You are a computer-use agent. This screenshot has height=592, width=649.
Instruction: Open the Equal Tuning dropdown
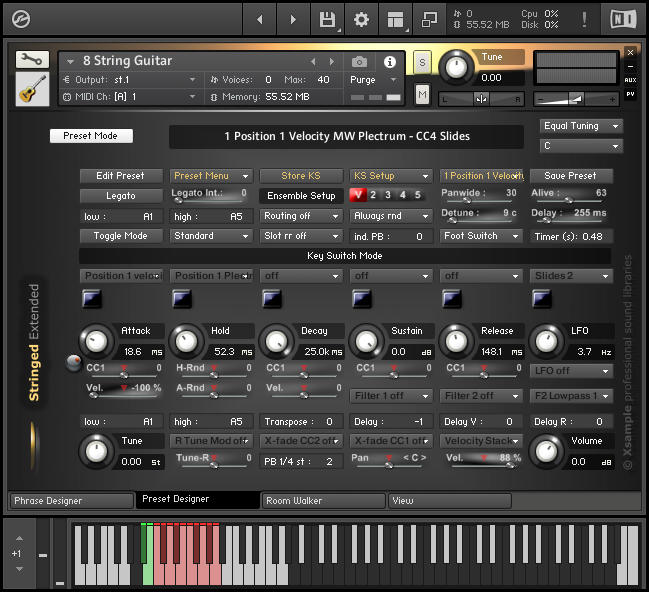tap(581, 126)
